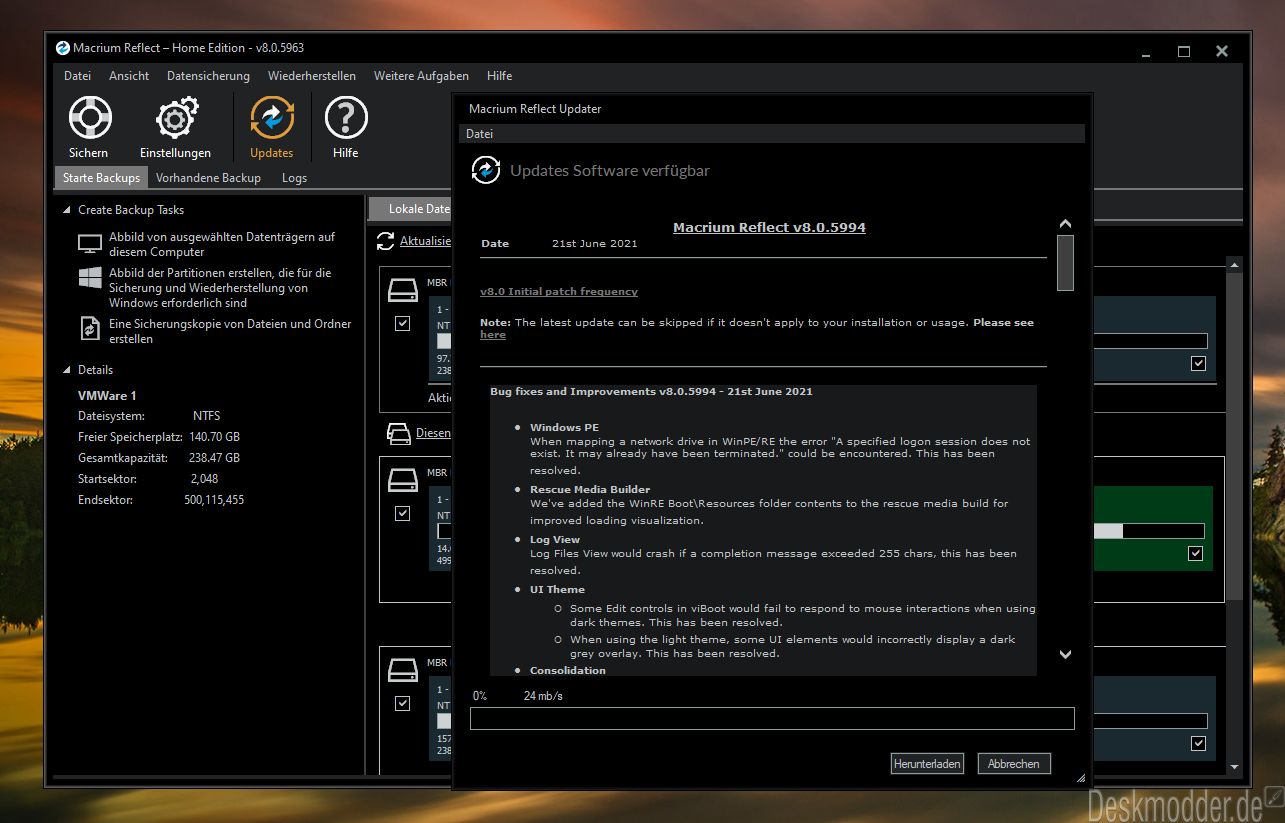
Task: Click the Herunterladen button
Action: point(927,764)
